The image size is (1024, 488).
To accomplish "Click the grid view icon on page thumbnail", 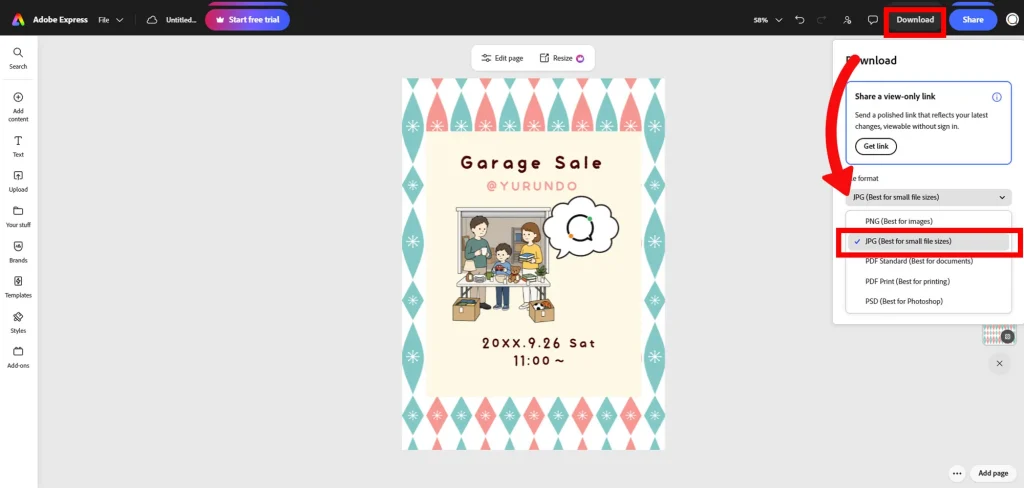I will 1008,336.
